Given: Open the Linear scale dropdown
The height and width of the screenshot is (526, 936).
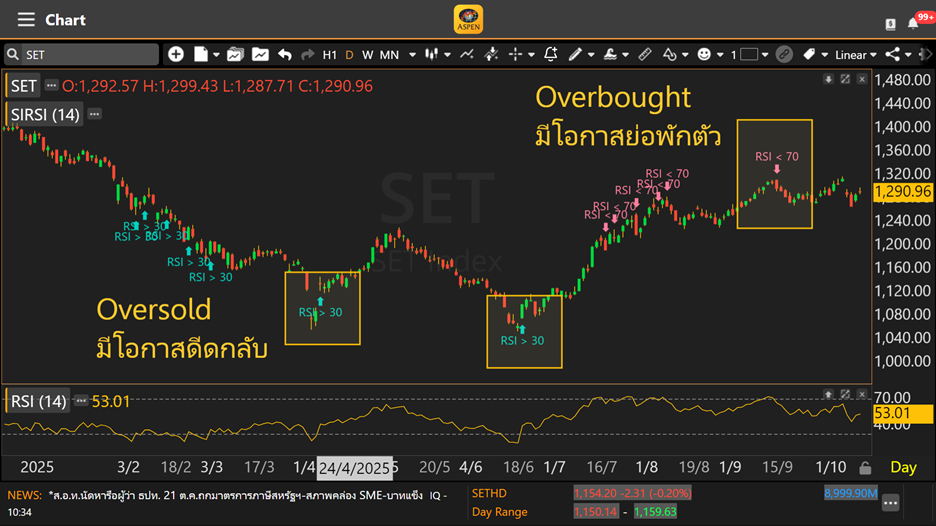Looking at the screenshot, I should 855,55.
